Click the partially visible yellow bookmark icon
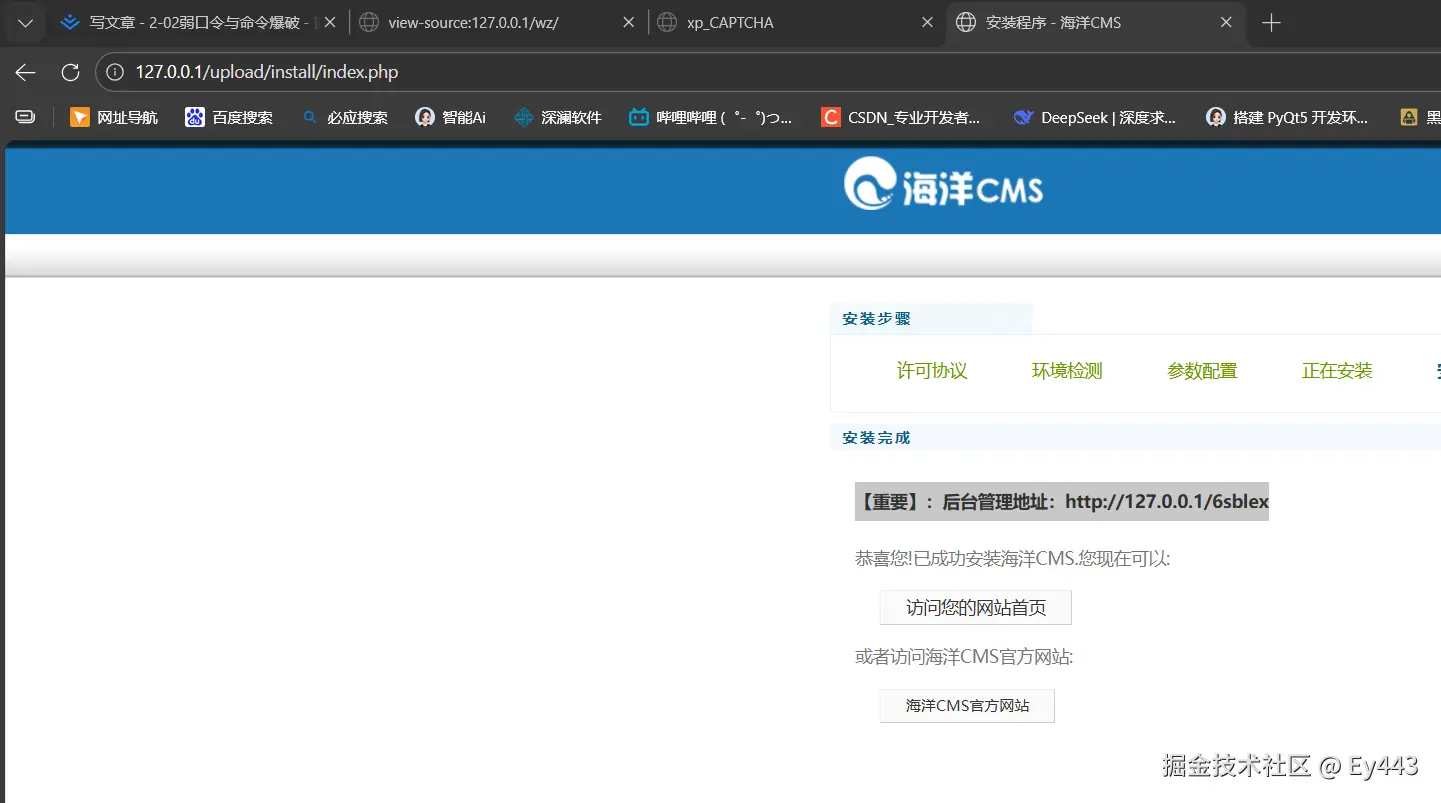 [x=1409, y=117]
